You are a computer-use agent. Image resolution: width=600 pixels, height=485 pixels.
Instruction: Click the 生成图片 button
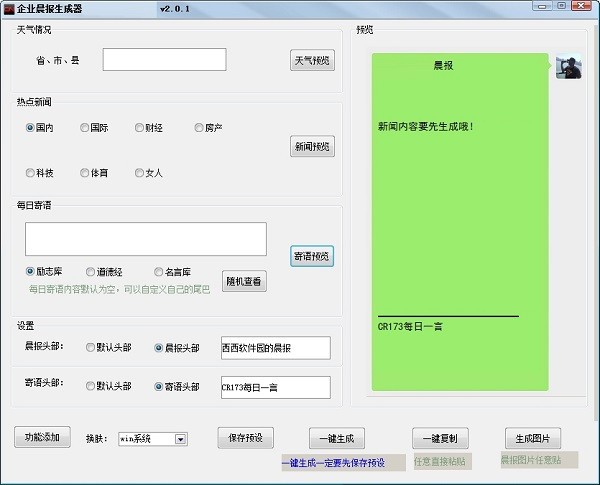[532, 438]
